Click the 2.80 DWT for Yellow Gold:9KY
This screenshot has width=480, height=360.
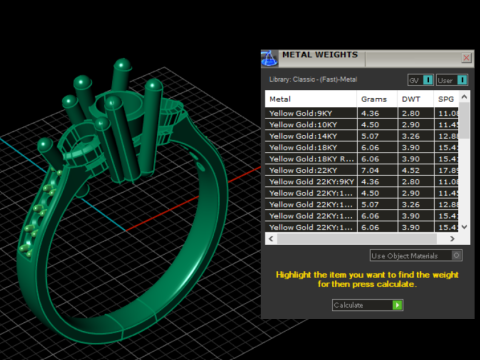(411, 113)
